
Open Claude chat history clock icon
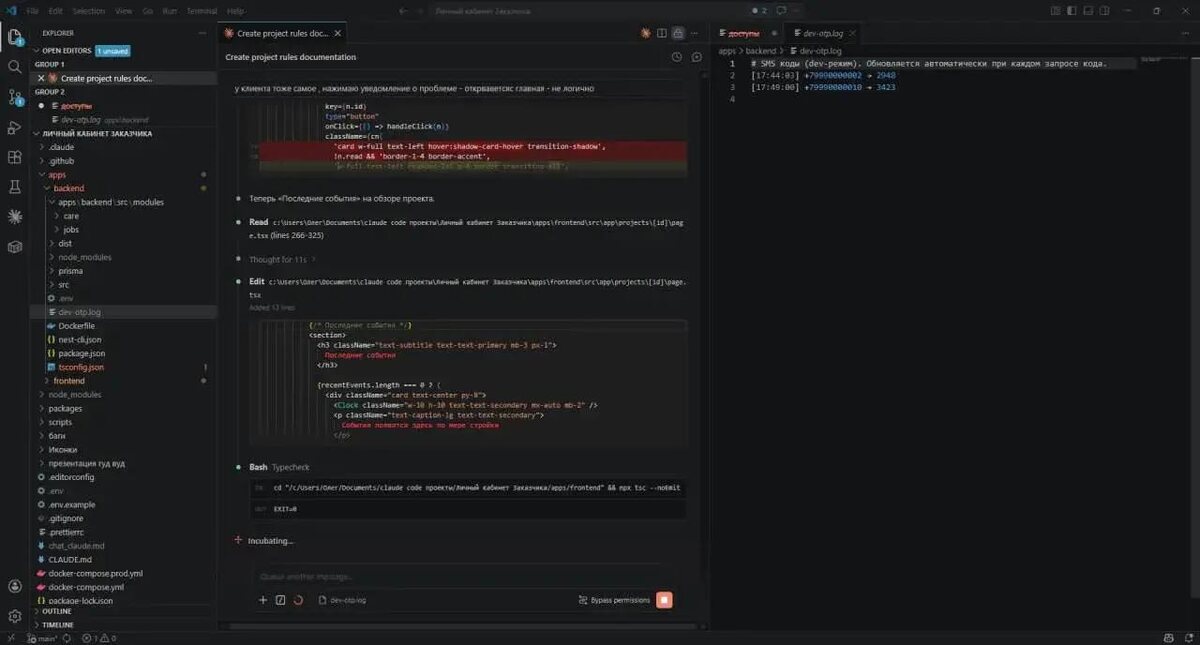tap(677, 58)
